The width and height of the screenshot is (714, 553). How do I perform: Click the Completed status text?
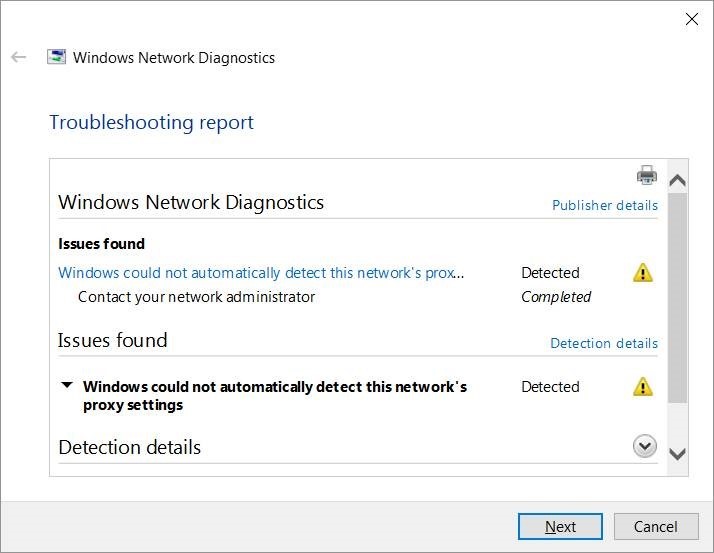(556, 297)
